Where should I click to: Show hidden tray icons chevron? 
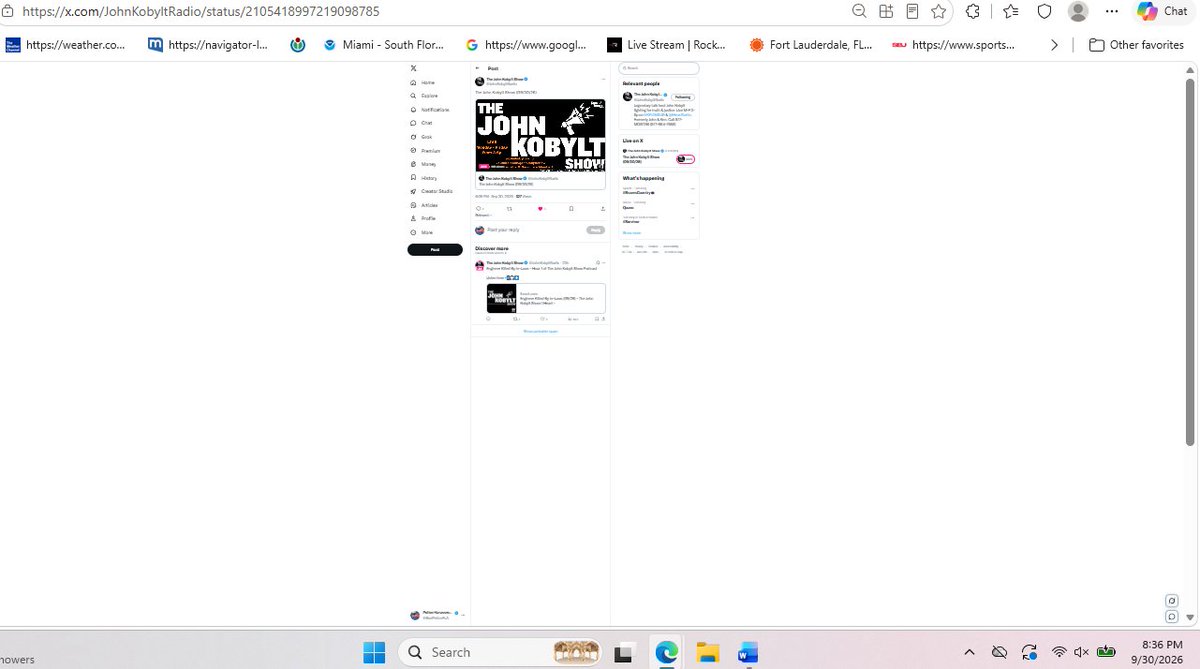click(x=968, y=652)
